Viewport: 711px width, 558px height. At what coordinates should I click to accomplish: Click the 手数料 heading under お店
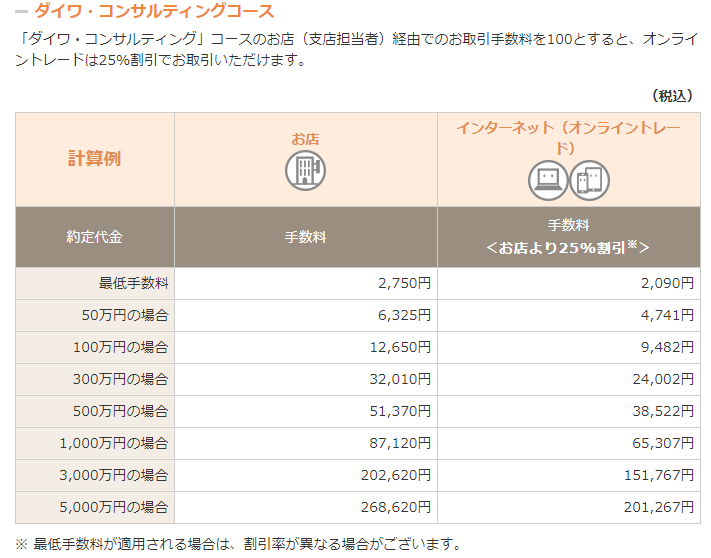(x=305, y=237)
